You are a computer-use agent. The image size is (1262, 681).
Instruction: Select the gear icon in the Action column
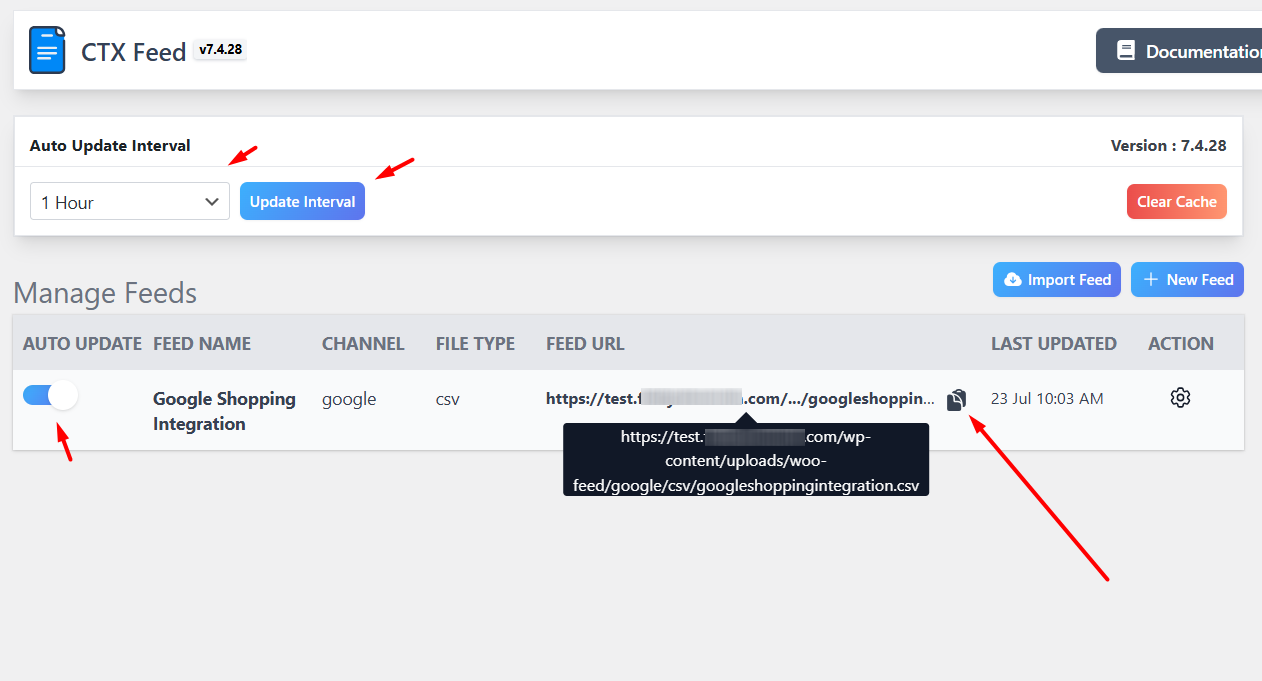point(1180,397)
